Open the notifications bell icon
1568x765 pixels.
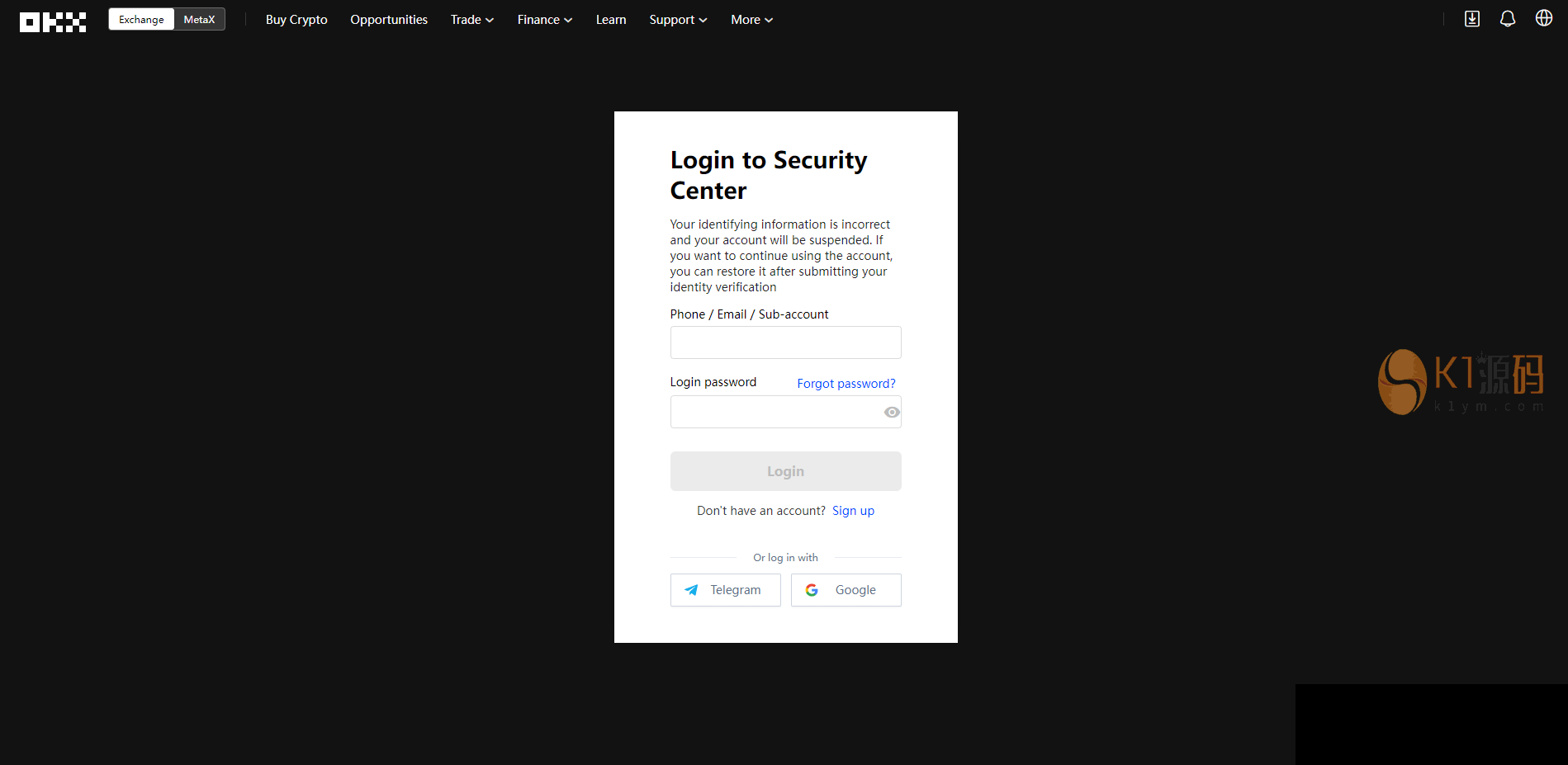pos(1507,19)
